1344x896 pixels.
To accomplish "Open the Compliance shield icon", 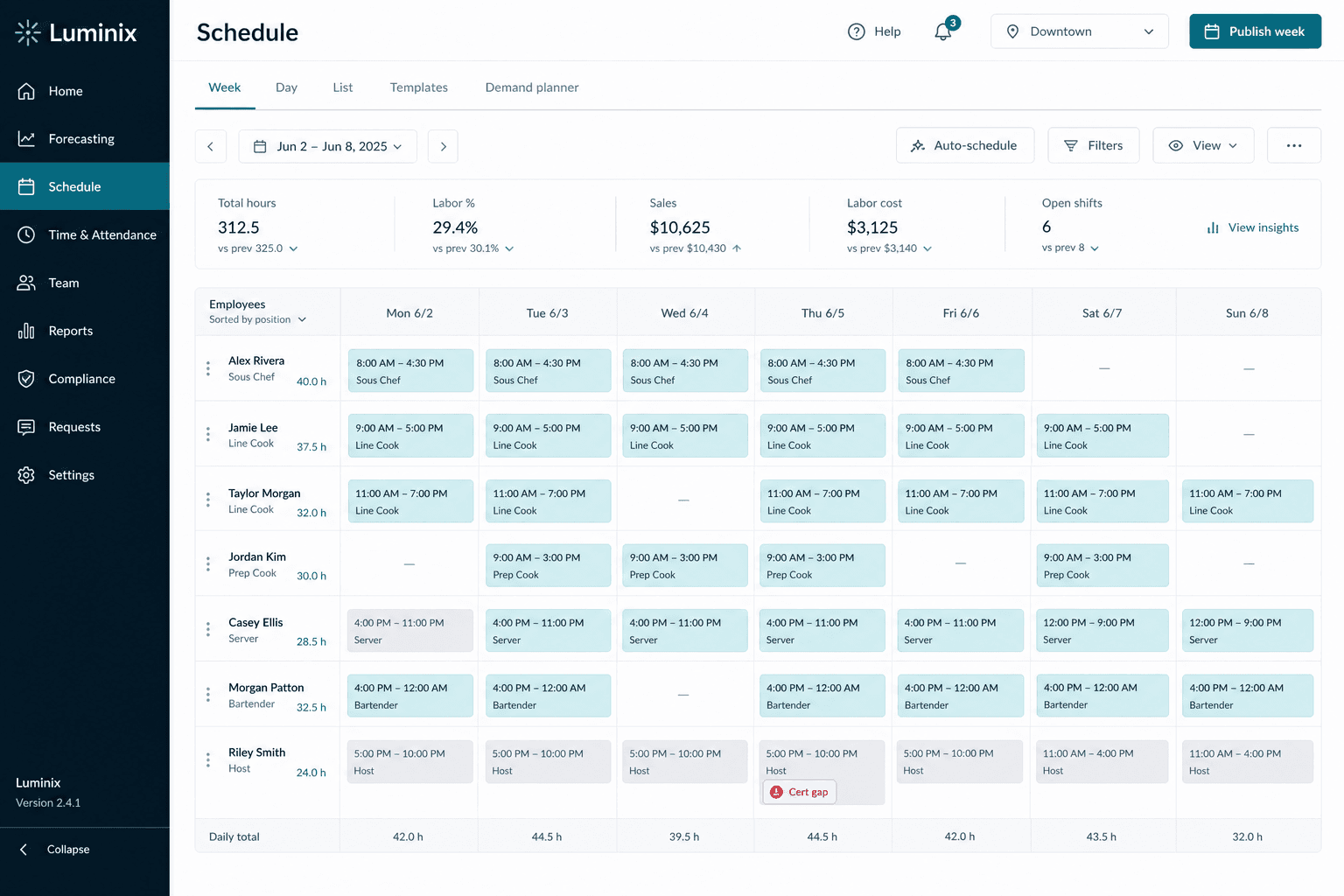I will [26, 379].
